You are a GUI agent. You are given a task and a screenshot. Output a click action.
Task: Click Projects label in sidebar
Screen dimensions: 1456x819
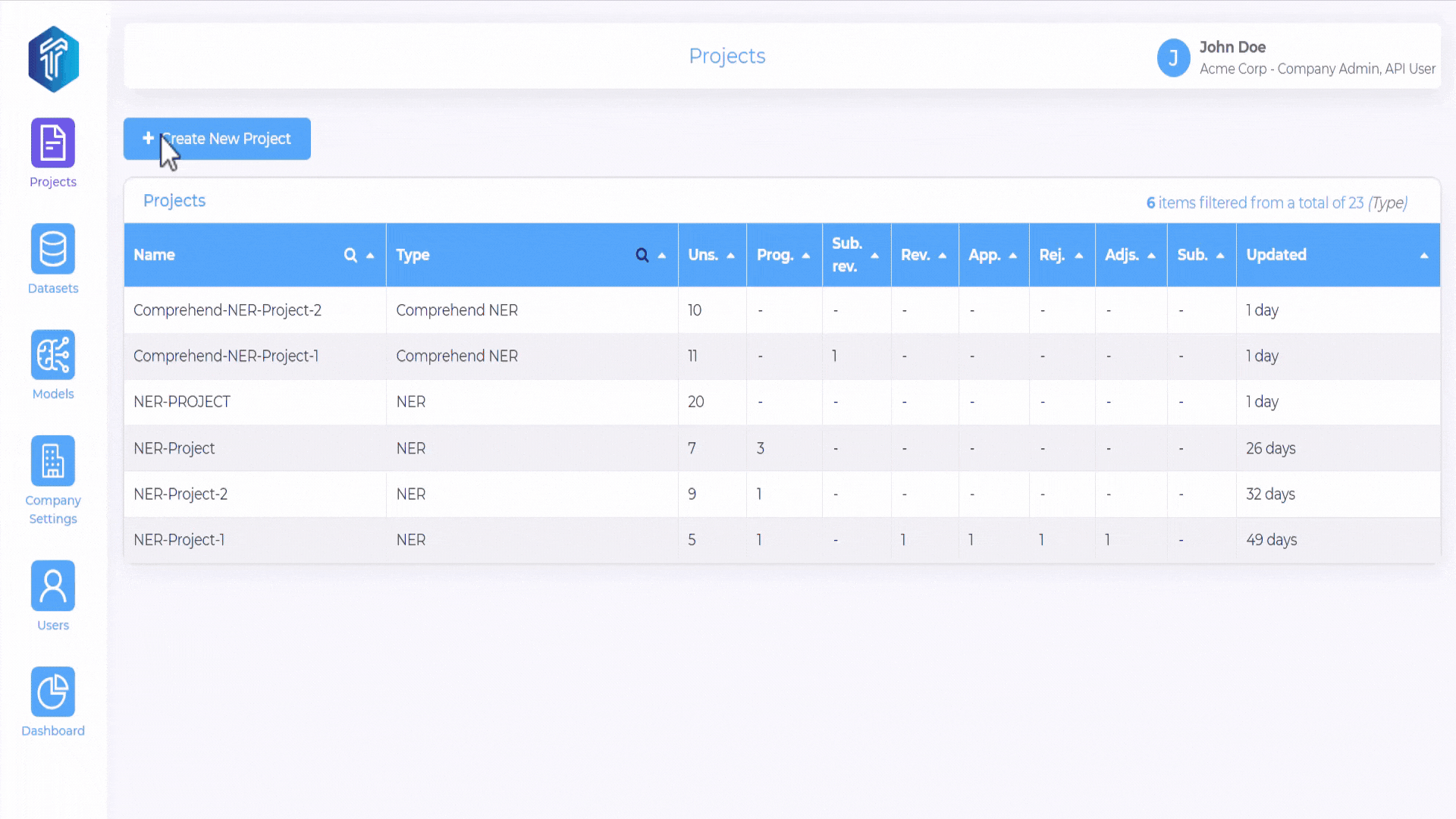point(53,182)
